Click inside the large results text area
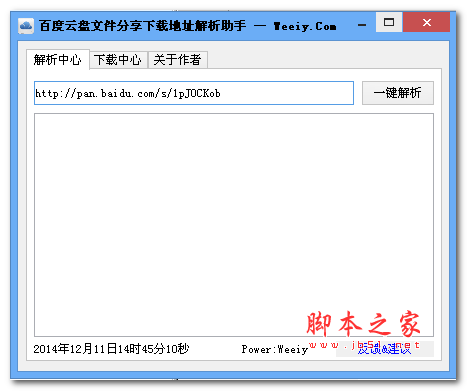The height and width of the screenshot is (391, 467). coord(234,225)
